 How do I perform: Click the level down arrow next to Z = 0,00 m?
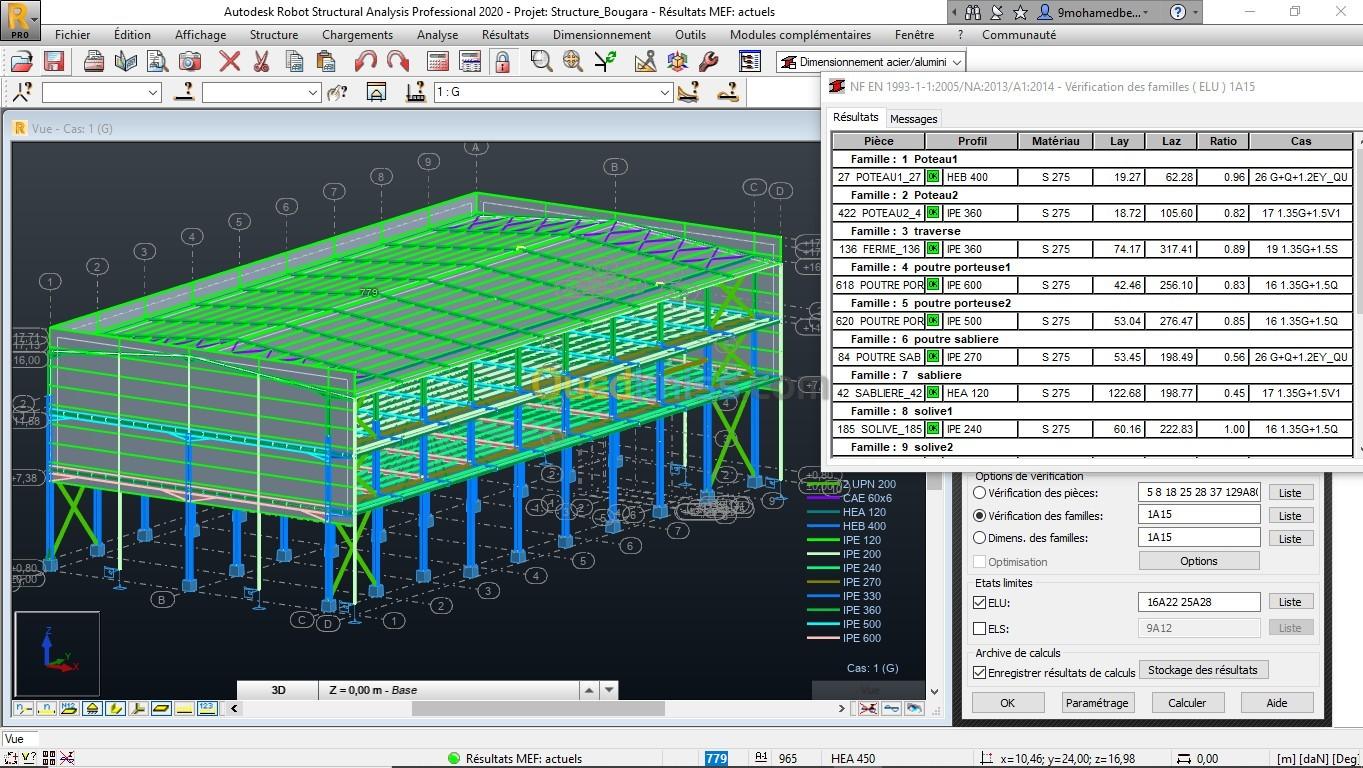tap(608, 690)
